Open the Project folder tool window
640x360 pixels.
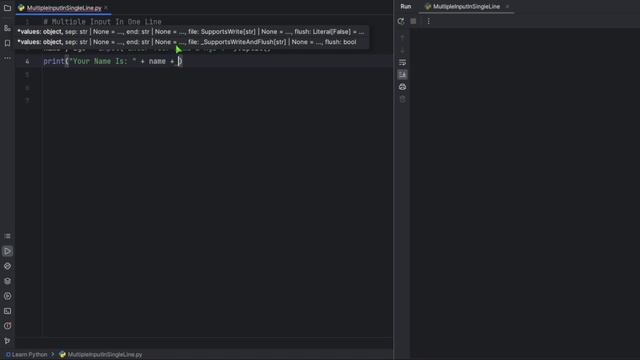(x=7, y=8)
